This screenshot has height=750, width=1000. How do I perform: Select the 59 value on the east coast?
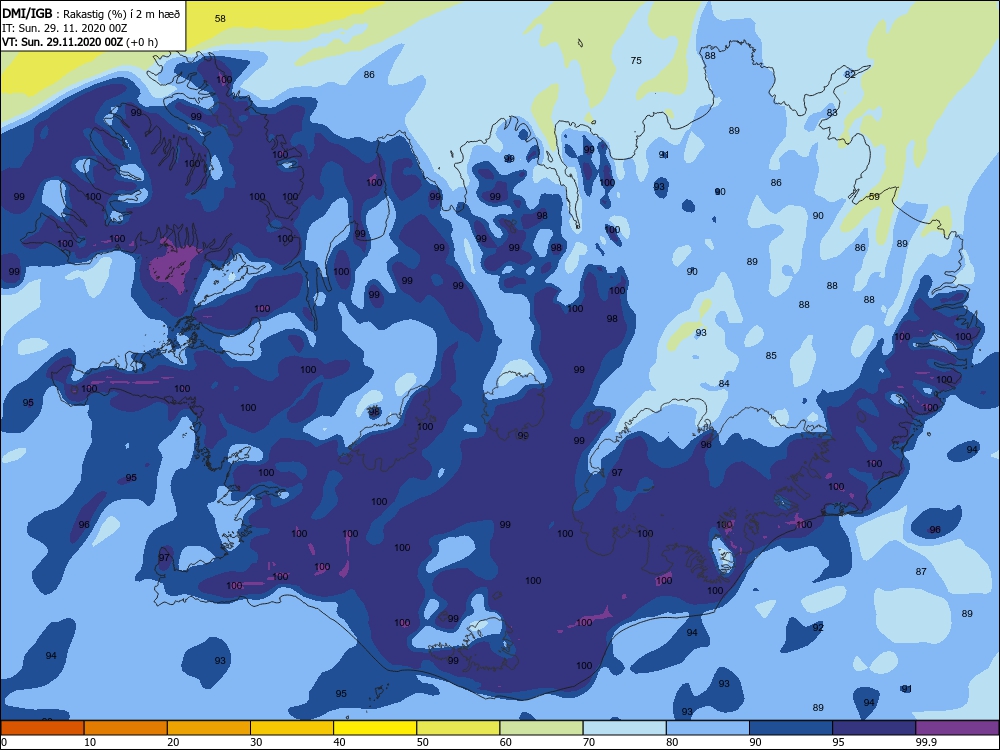pos(874,196)
